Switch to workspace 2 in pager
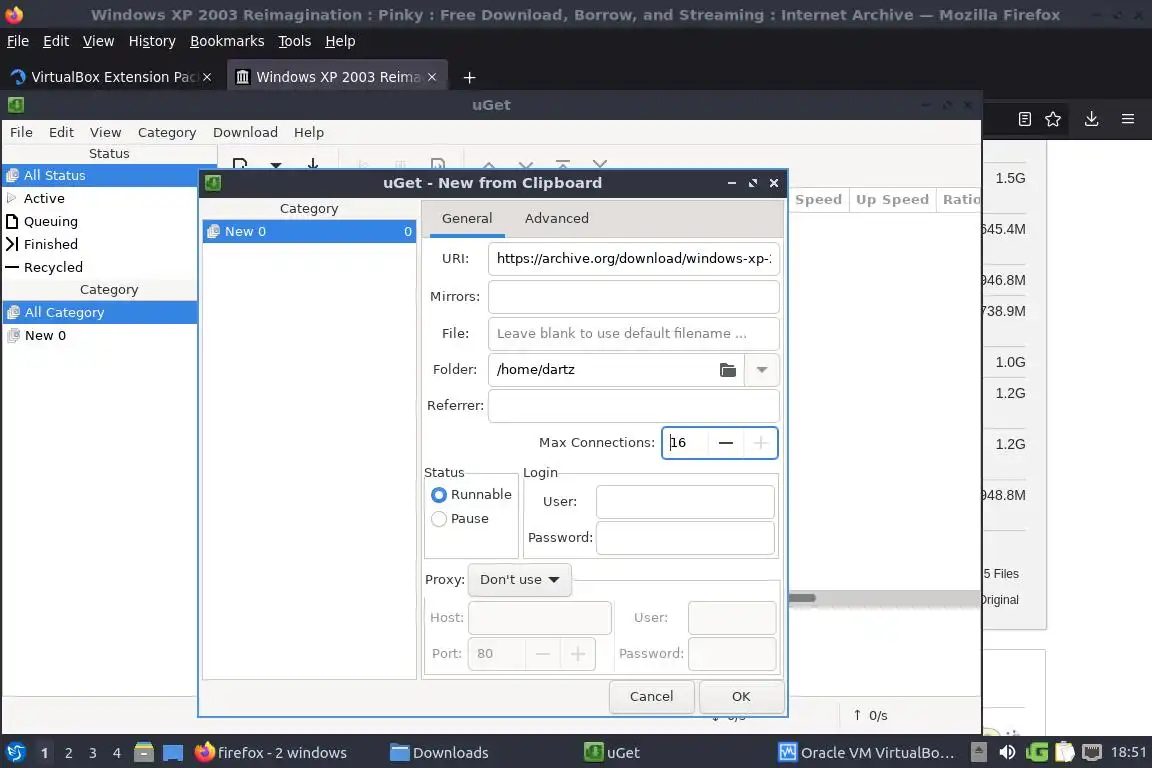 [68, 753]
